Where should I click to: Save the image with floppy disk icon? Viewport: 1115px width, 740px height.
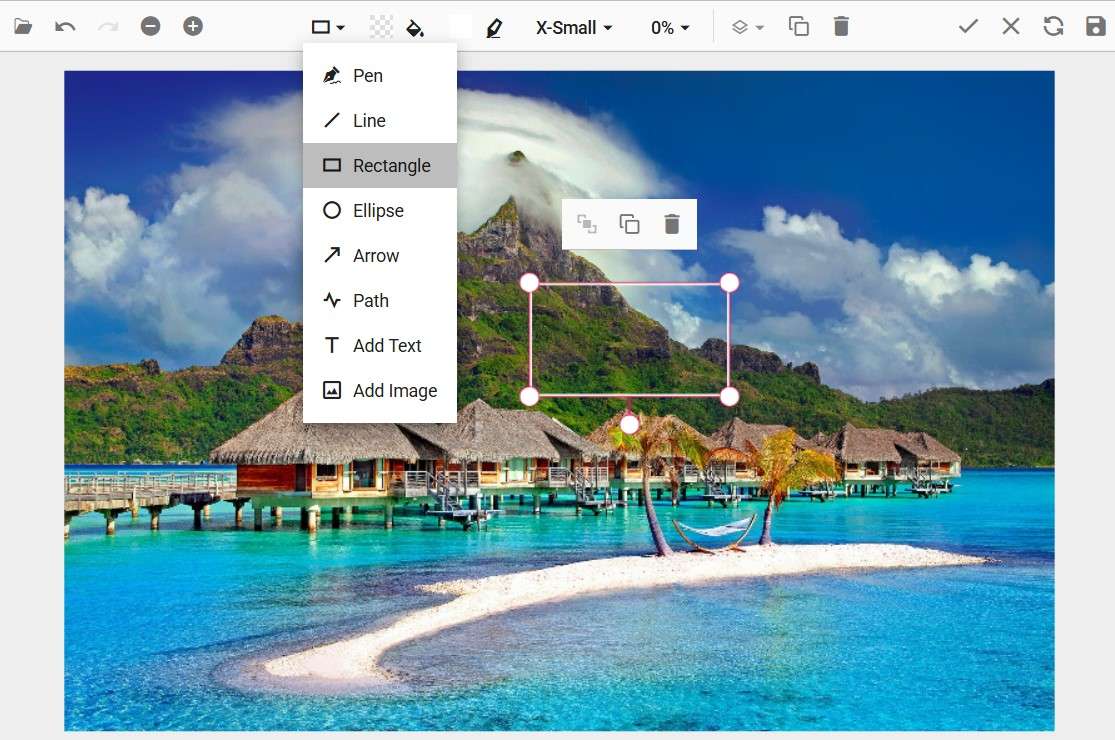[1095, 27]
